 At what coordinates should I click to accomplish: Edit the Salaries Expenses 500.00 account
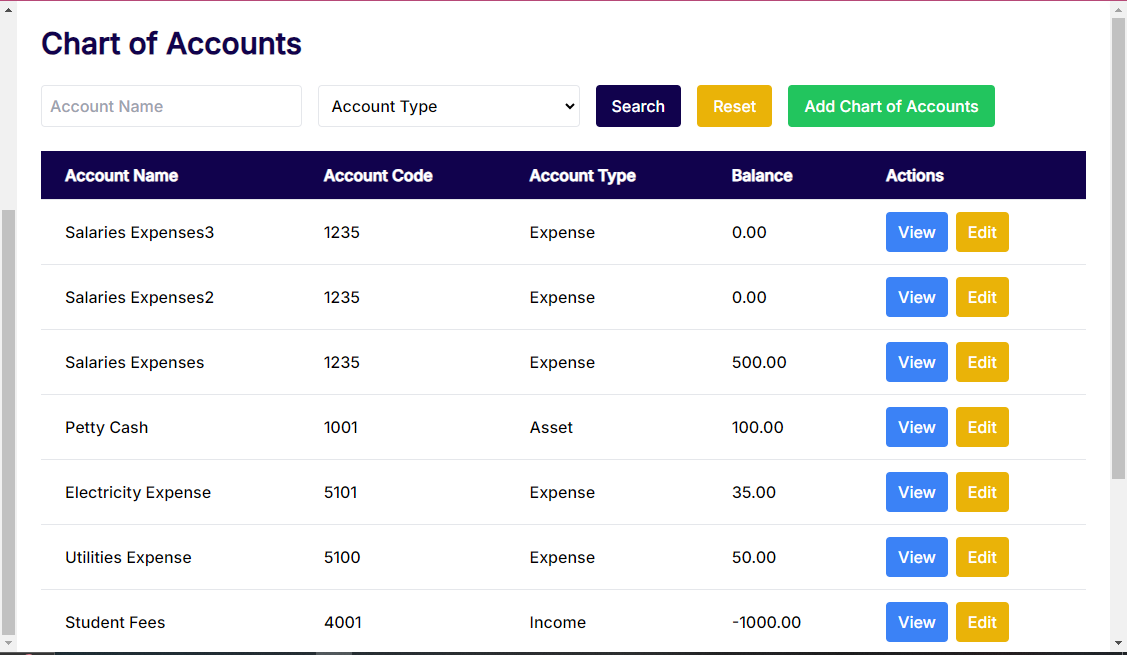coord(982,362)
